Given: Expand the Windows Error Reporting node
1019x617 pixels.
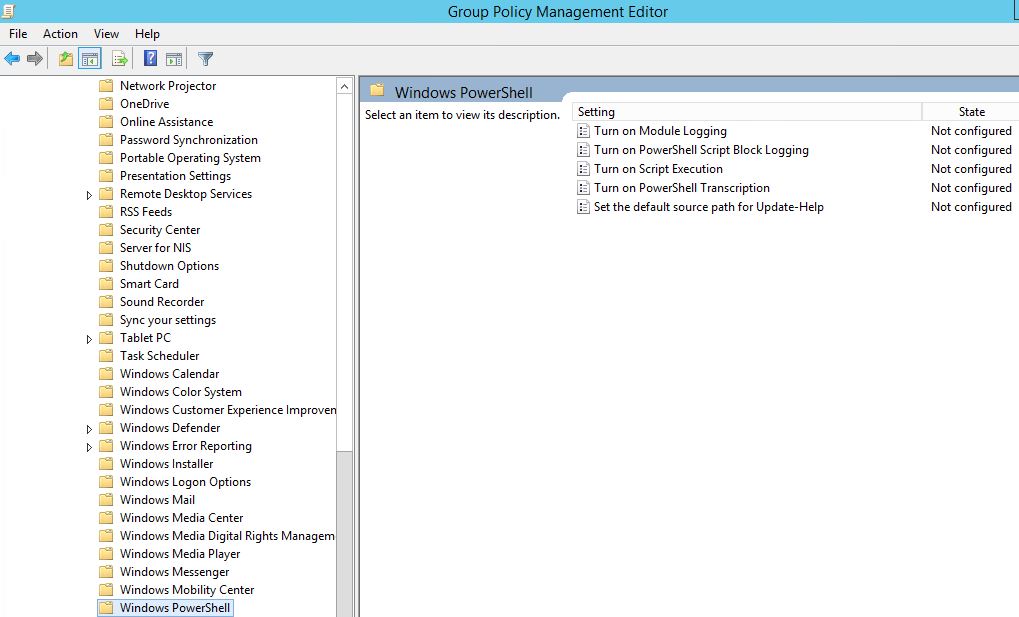Looking at the screenshot, I should [x=89, y=447].
